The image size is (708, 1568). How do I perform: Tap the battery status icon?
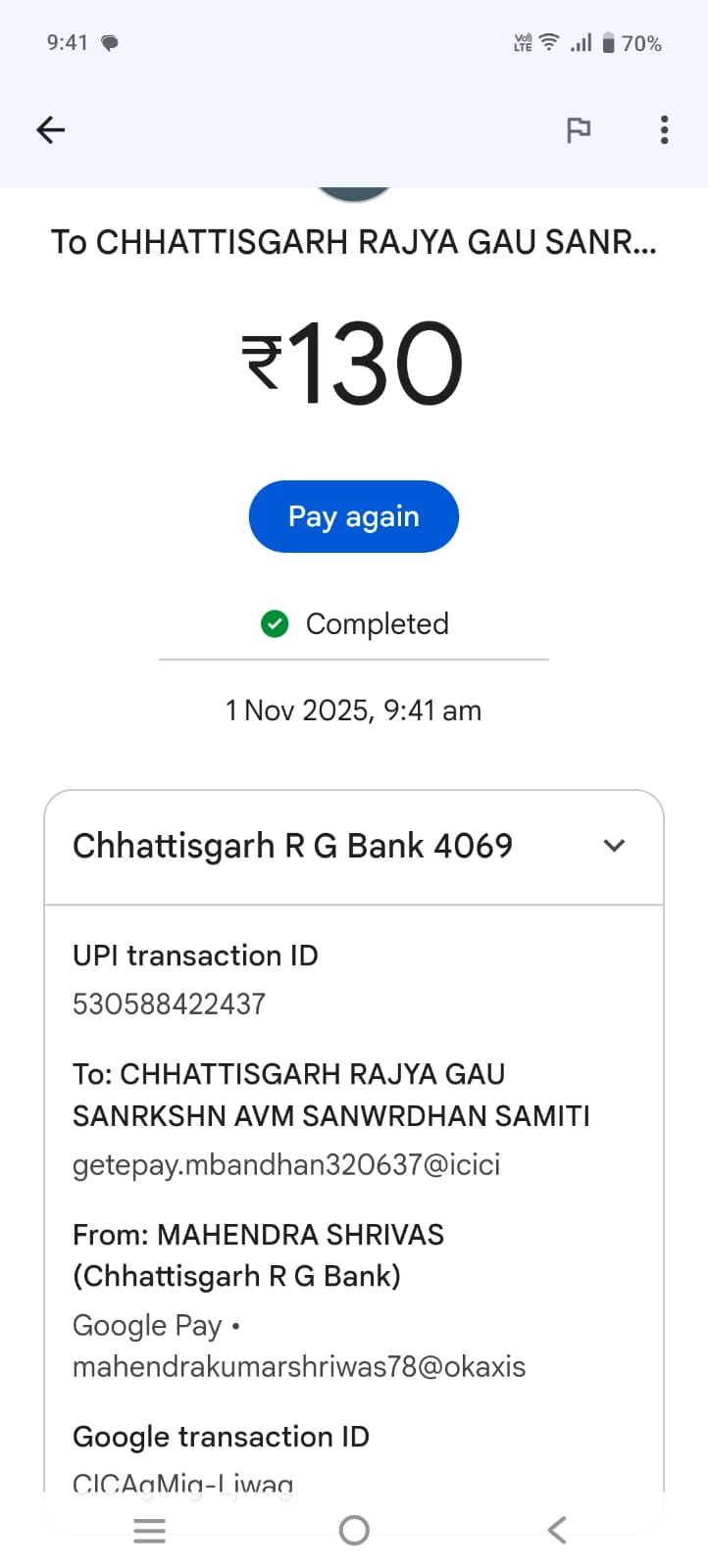(609, 43)
